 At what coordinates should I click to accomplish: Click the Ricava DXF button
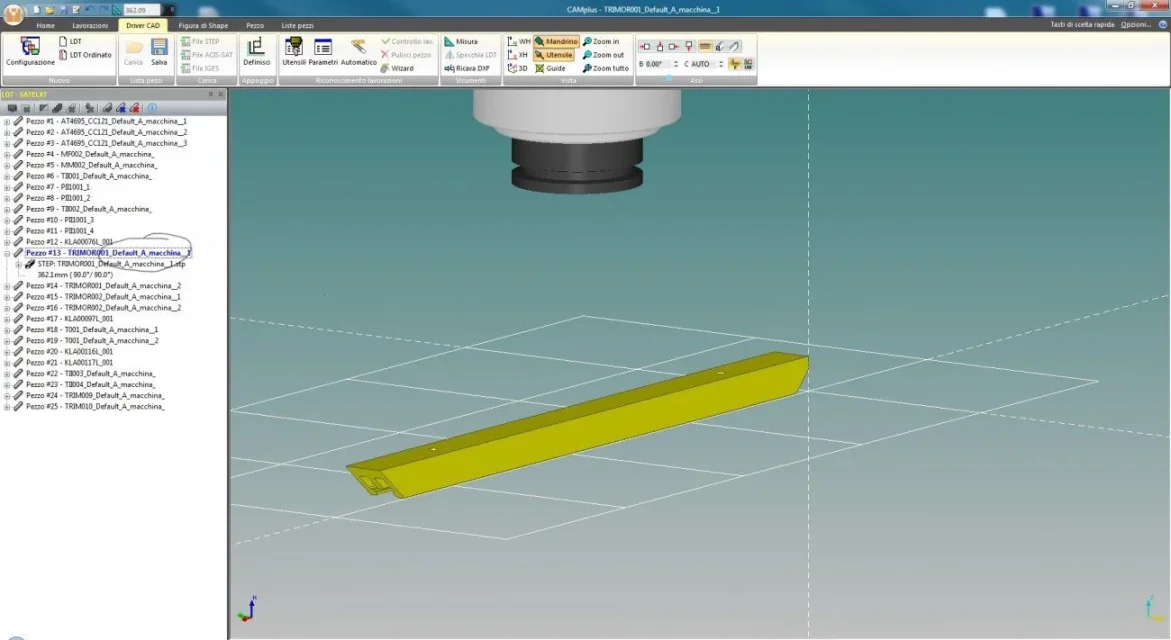click(x=467, y=68)
